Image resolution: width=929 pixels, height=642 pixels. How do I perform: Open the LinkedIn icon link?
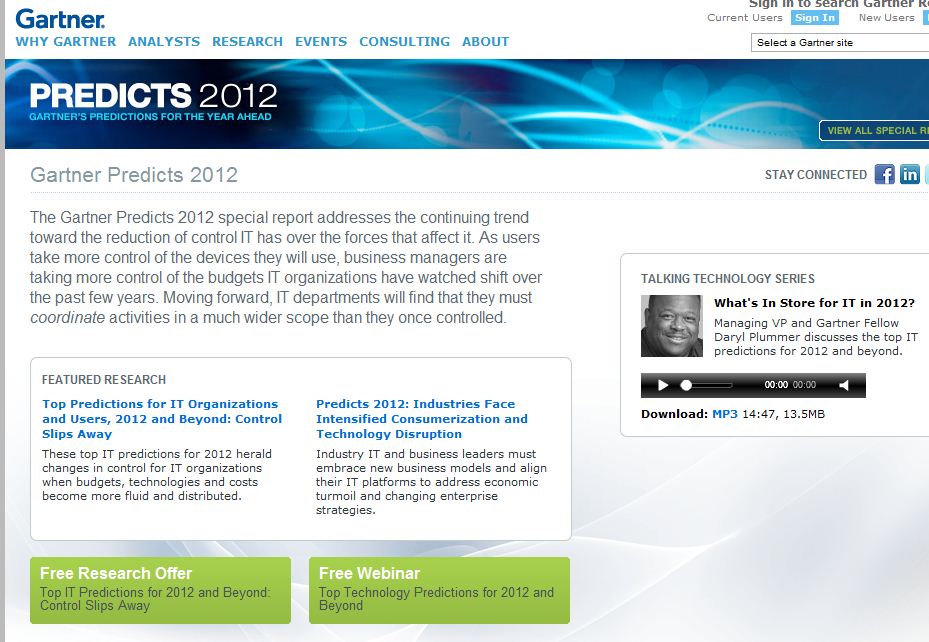[x=909, y=174]
